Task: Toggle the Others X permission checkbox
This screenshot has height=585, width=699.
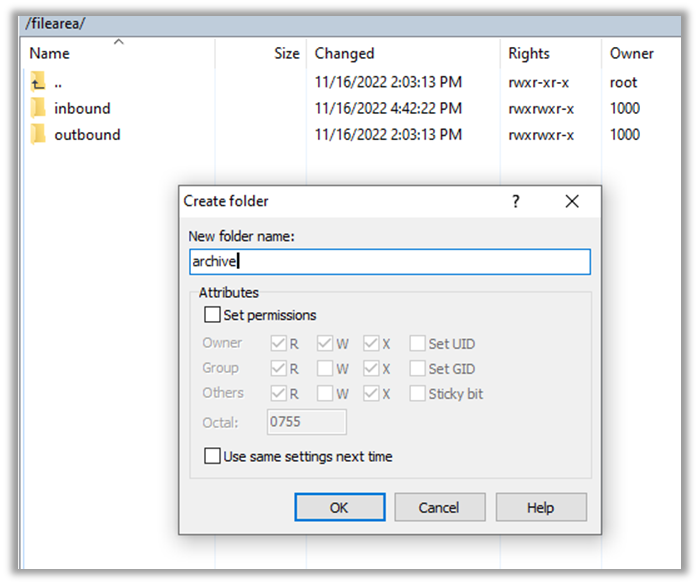Action: coord(371,394)
